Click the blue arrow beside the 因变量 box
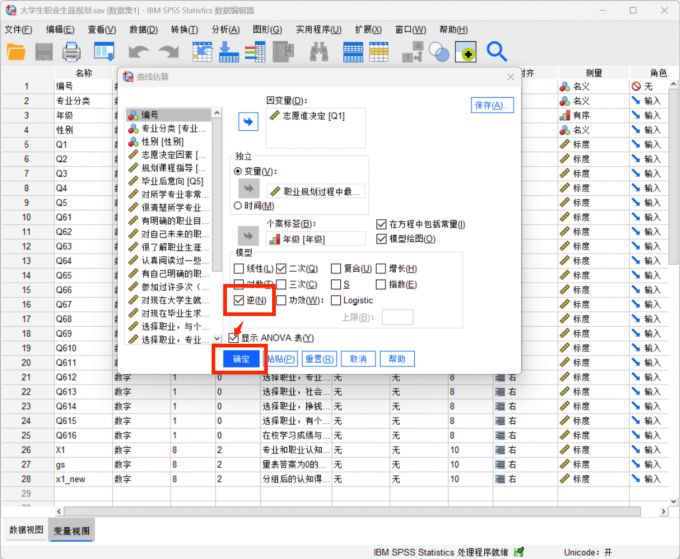The image size is (680, 559). click(x=247, y=121)
